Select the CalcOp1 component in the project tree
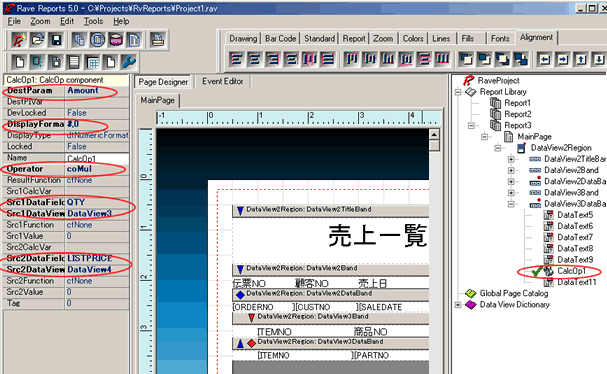 click(571, 271)
